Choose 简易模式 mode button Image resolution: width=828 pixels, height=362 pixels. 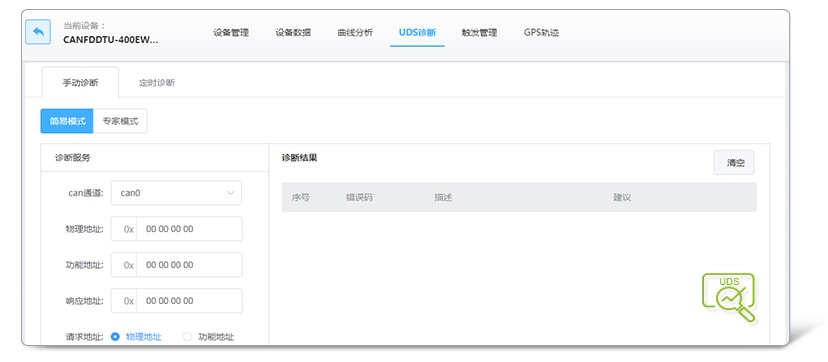[x=67, y=121]
